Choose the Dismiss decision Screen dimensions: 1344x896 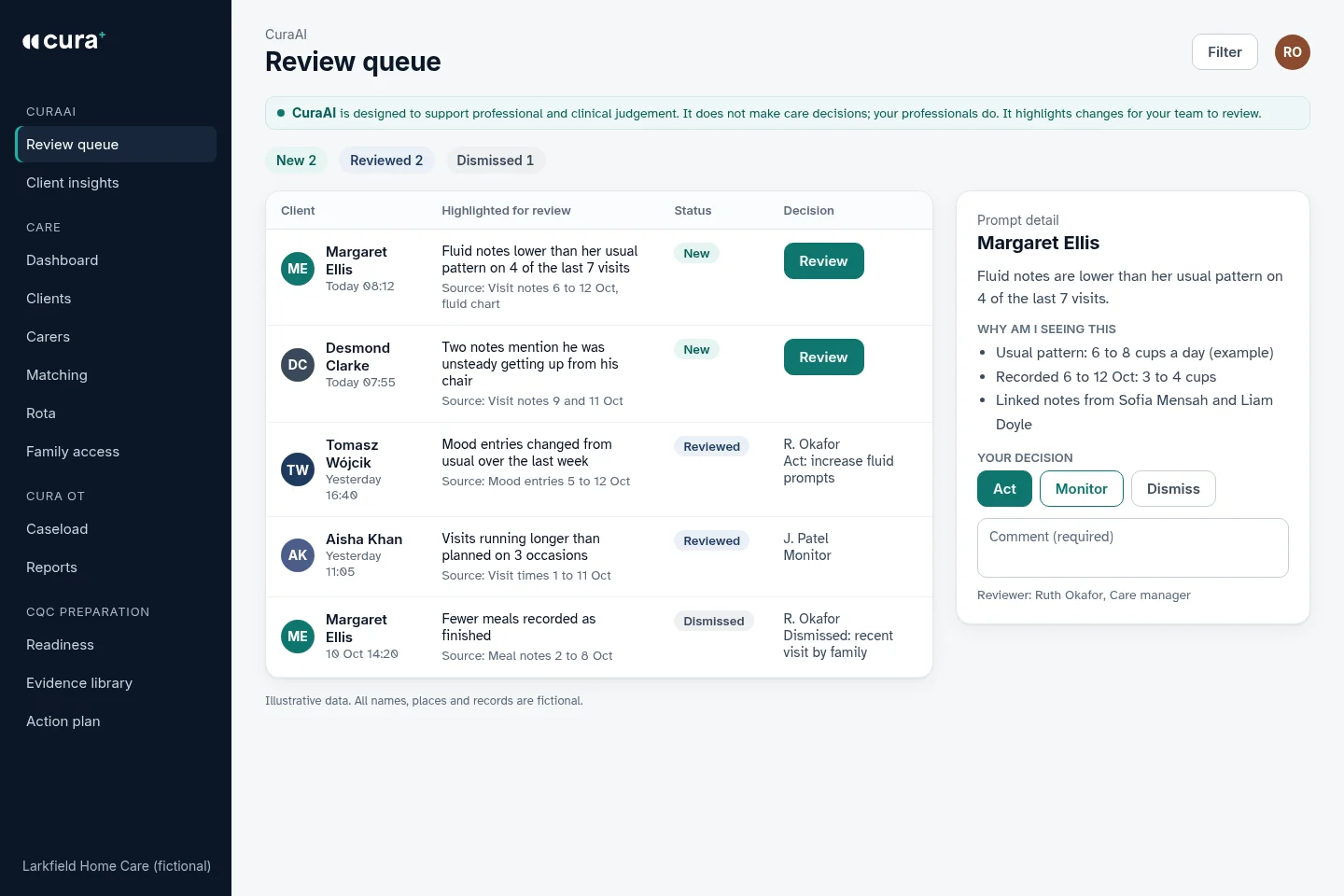1173,489
